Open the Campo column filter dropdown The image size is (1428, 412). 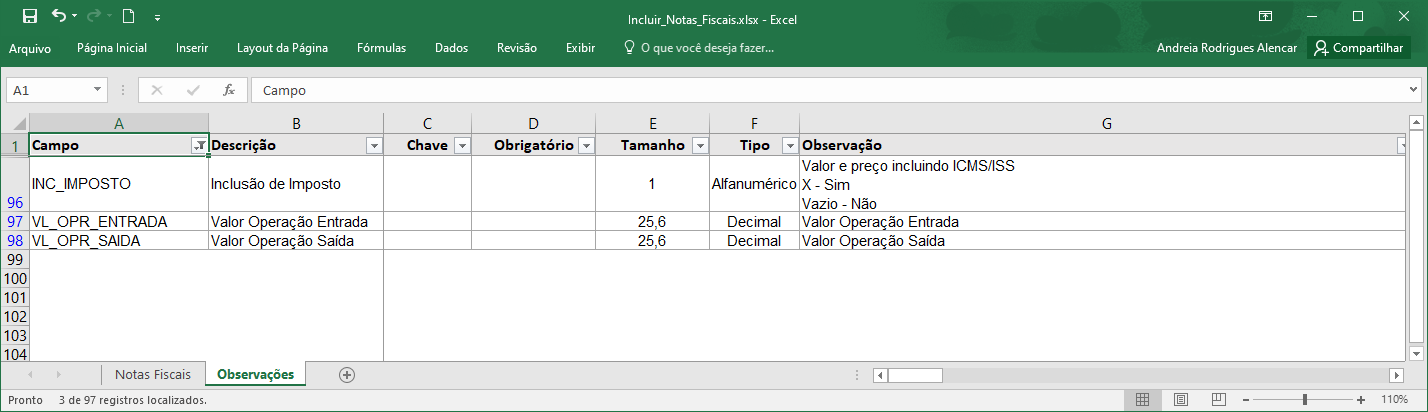click(x=199, y=146)
